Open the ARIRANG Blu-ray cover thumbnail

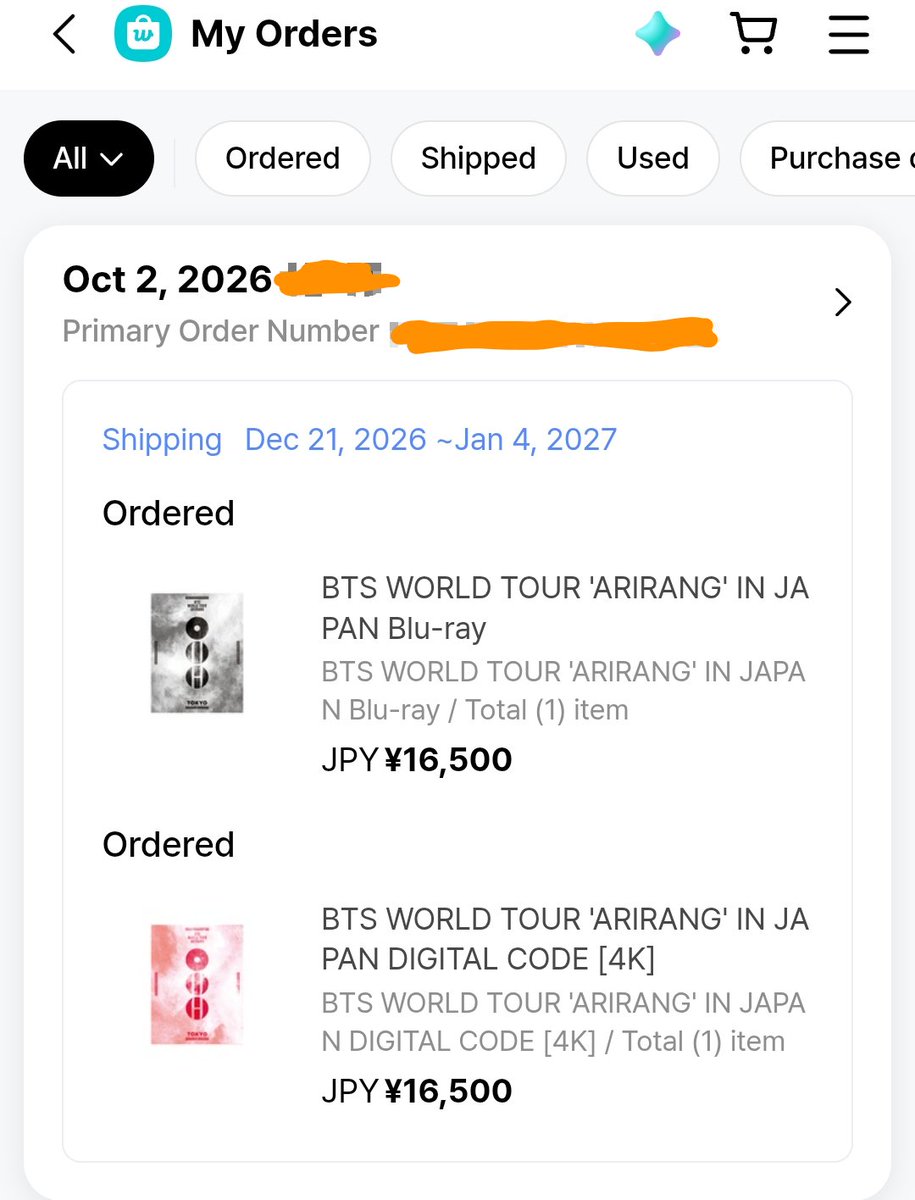[197, 653]
